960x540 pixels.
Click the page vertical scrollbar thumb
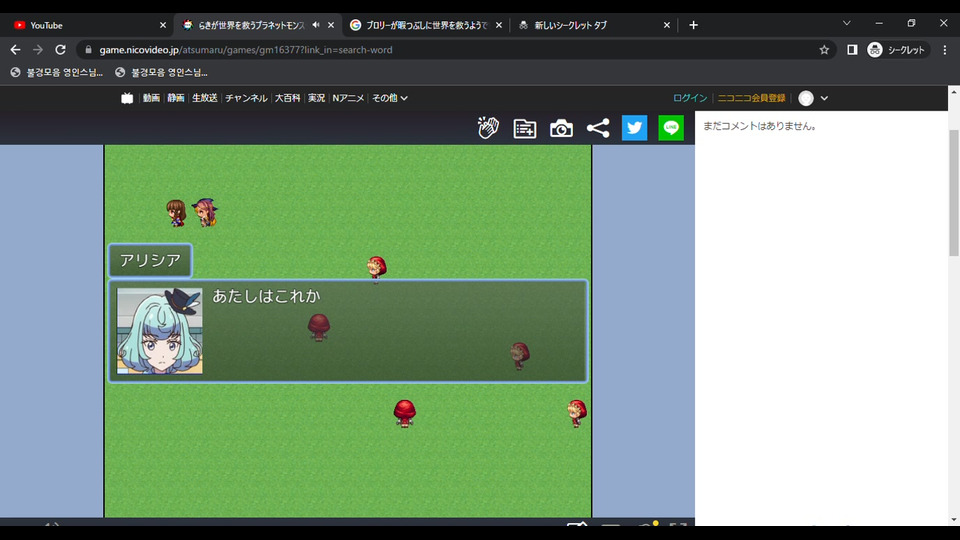954,193
